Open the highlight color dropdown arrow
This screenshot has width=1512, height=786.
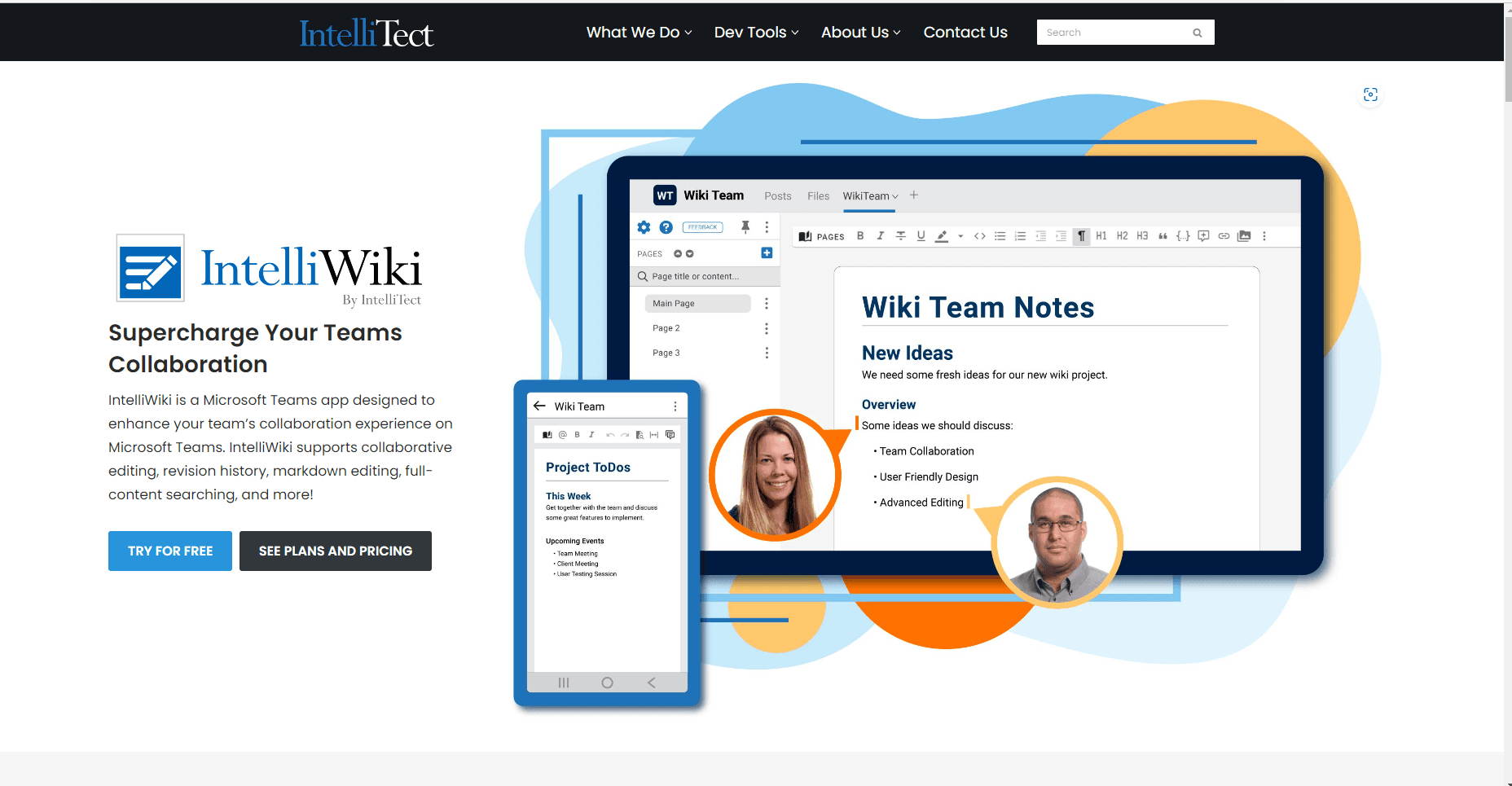pyautogui.click(x=960, y=236)
